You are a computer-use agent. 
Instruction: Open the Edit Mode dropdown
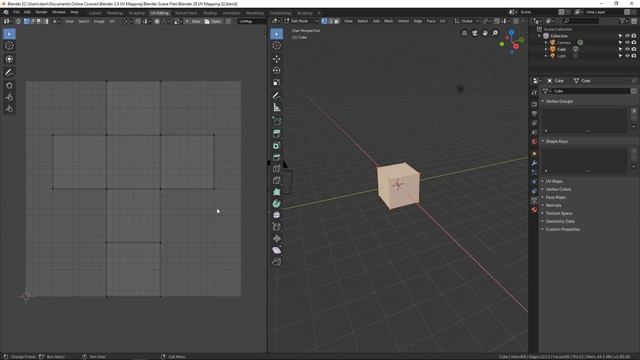click(301, 21)
